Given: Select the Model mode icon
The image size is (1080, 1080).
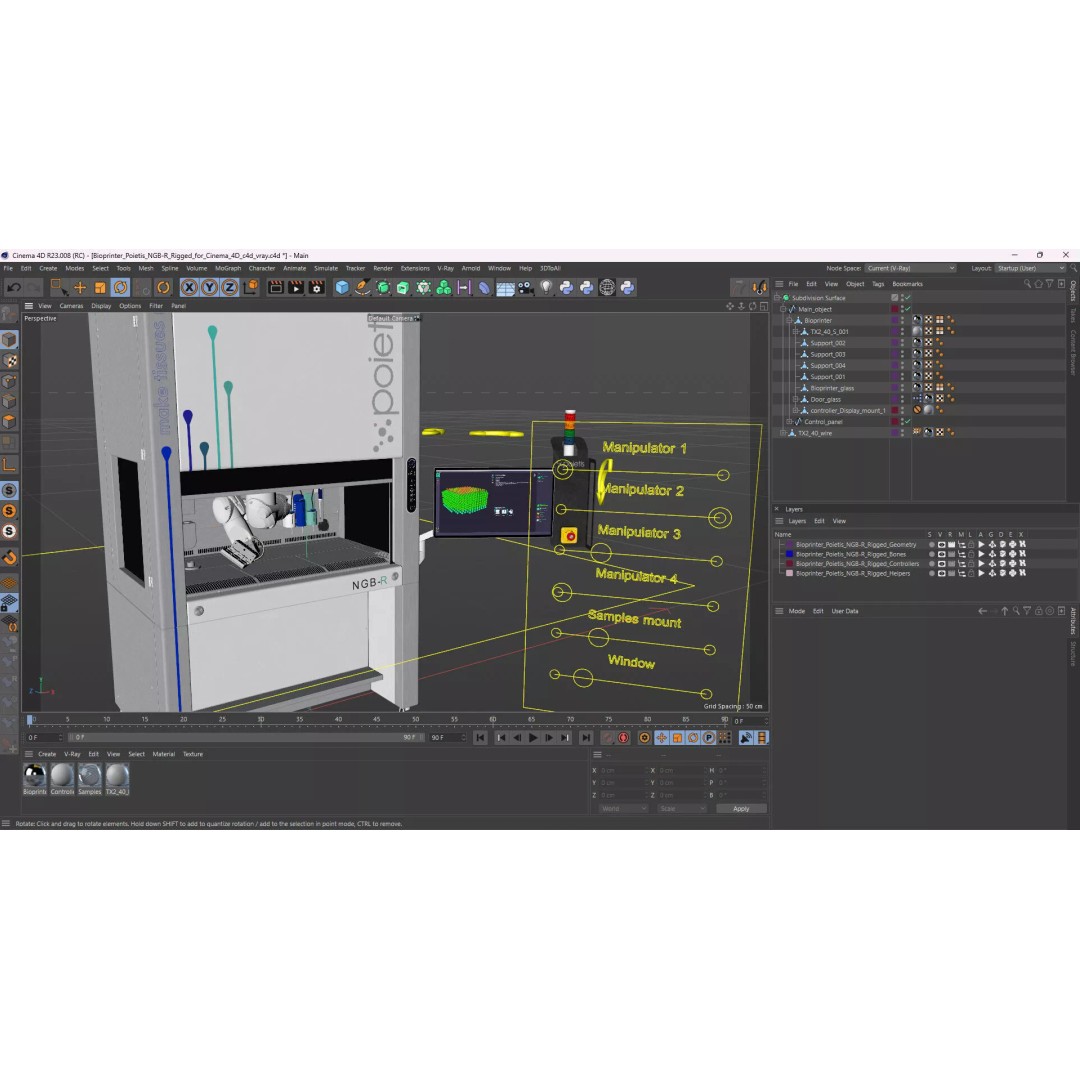Looking at the screenshot, I should tap(10, 340).
